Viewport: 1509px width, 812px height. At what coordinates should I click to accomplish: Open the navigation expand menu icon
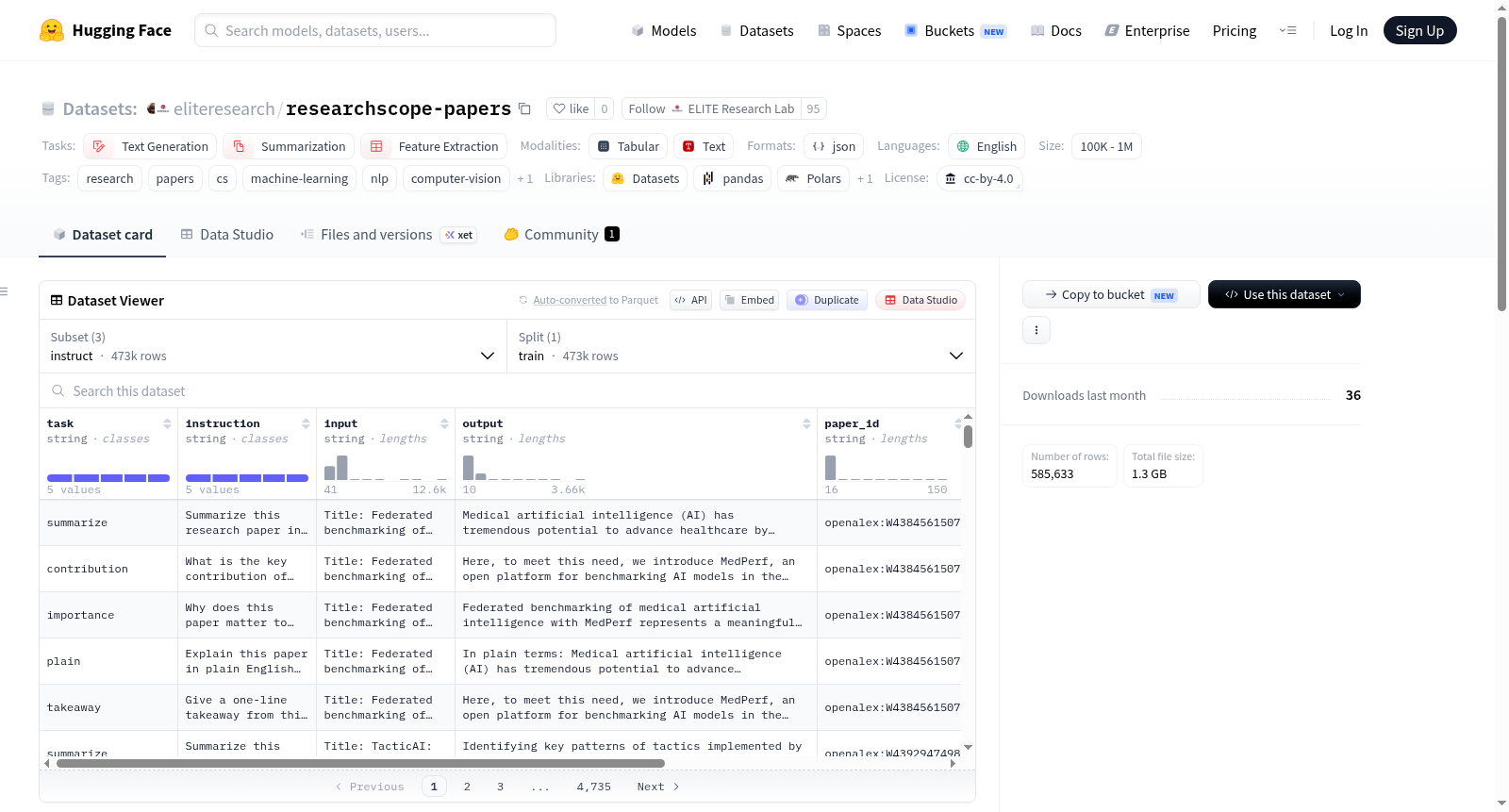pos(1287,30)
